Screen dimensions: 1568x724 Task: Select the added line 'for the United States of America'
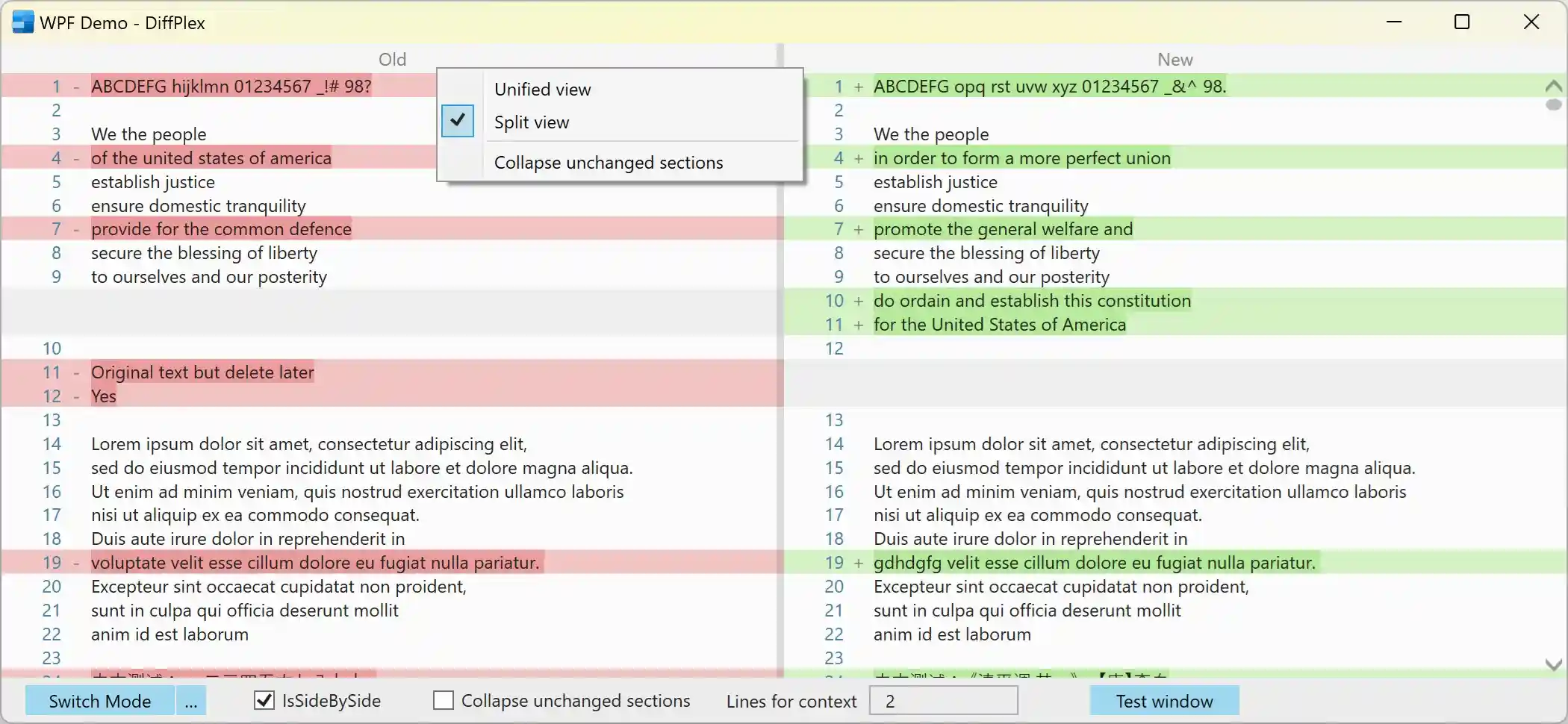1001,324
